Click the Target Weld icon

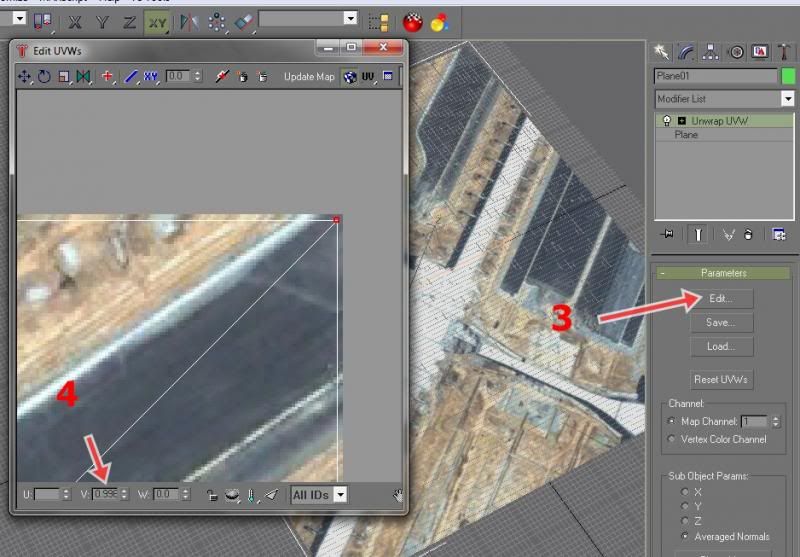coord(242,77)
